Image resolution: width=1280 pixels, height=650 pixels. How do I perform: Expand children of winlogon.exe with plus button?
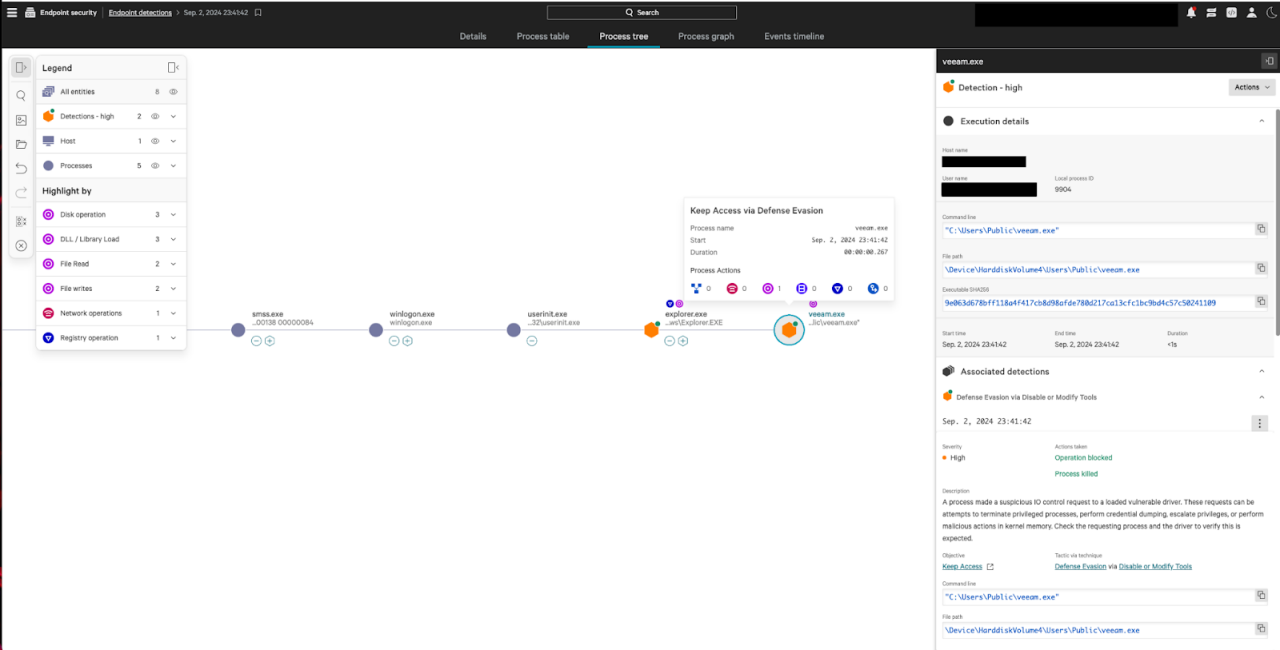tap(407, 341)
